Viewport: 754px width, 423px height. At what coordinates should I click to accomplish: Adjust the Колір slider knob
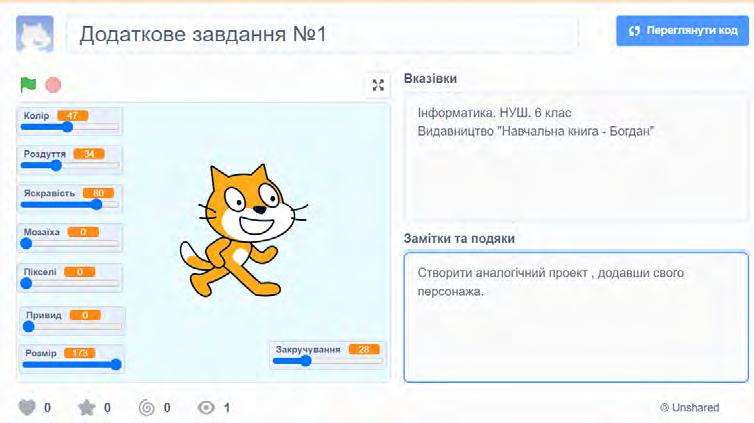pos(67,127)
